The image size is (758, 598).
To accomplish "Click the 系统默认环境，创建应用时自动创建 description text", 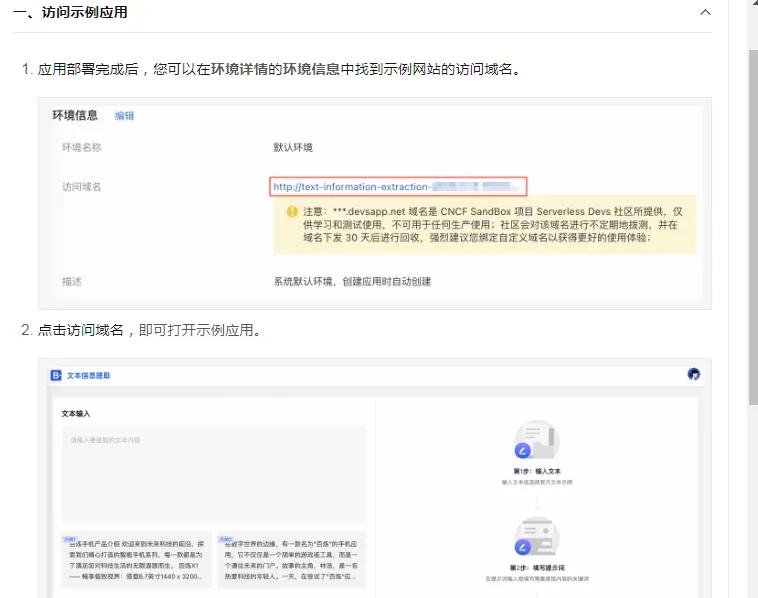I will tap(352, 281).
